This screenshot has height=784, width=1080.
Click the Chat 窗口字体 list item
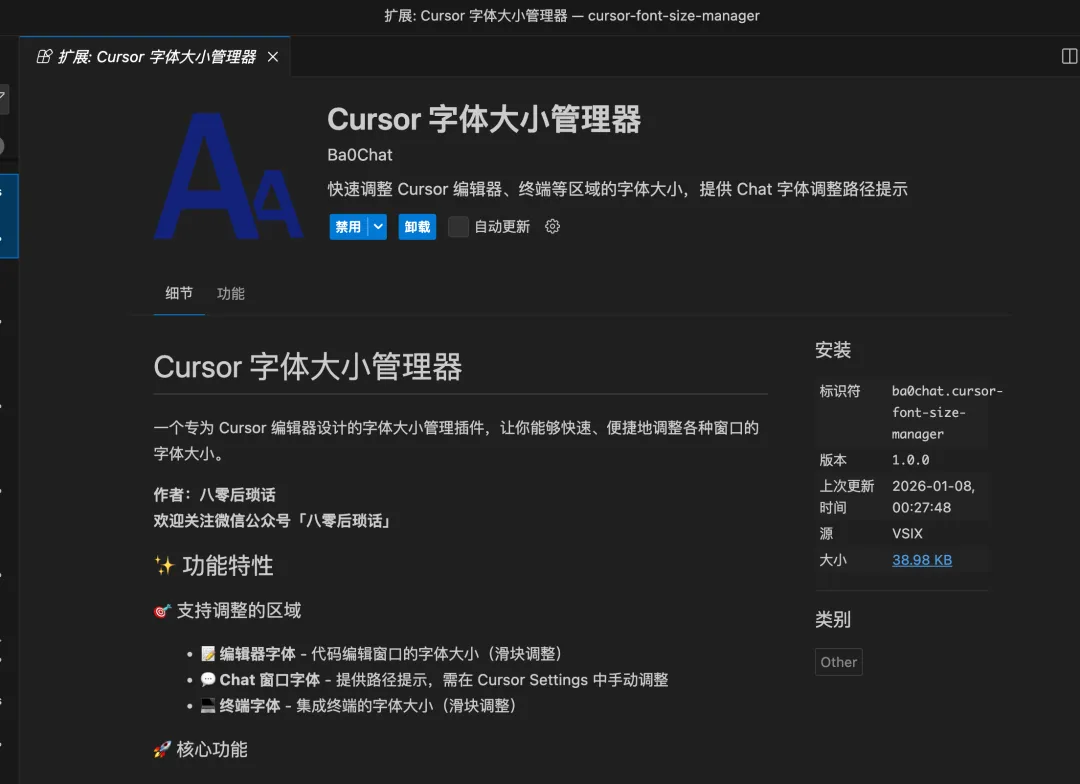point(434,680)
